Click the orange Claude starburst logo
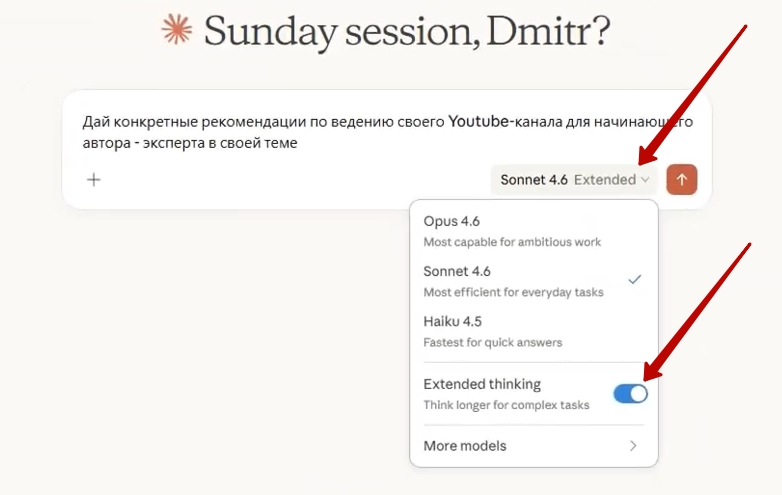Screen dimensions: 782x495 coord(177,30)
